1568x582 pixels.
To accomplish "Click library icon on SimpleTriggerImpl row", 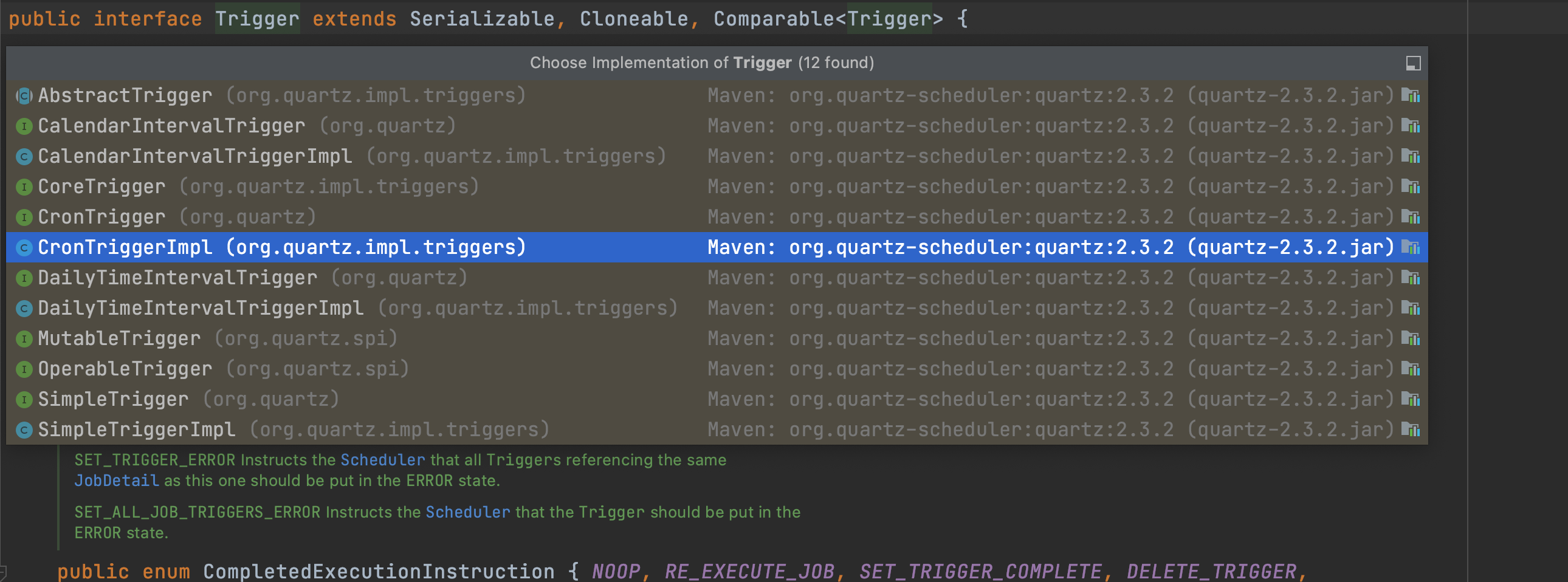I will point(1411,430).
